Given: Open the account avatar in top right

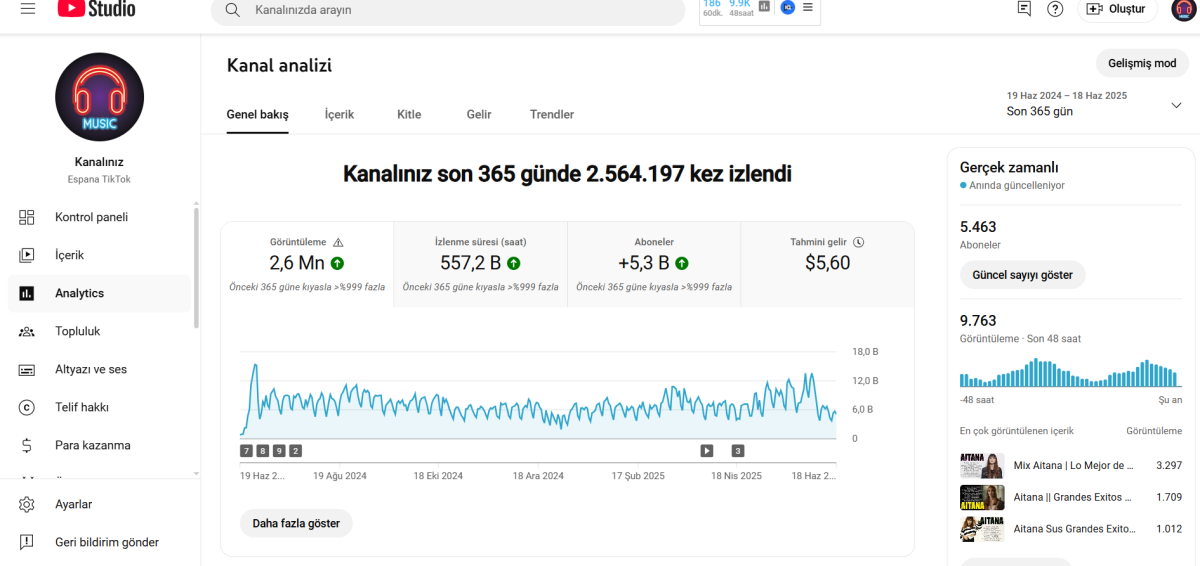Looking at the screenshot, I should tap(1183, 9).
